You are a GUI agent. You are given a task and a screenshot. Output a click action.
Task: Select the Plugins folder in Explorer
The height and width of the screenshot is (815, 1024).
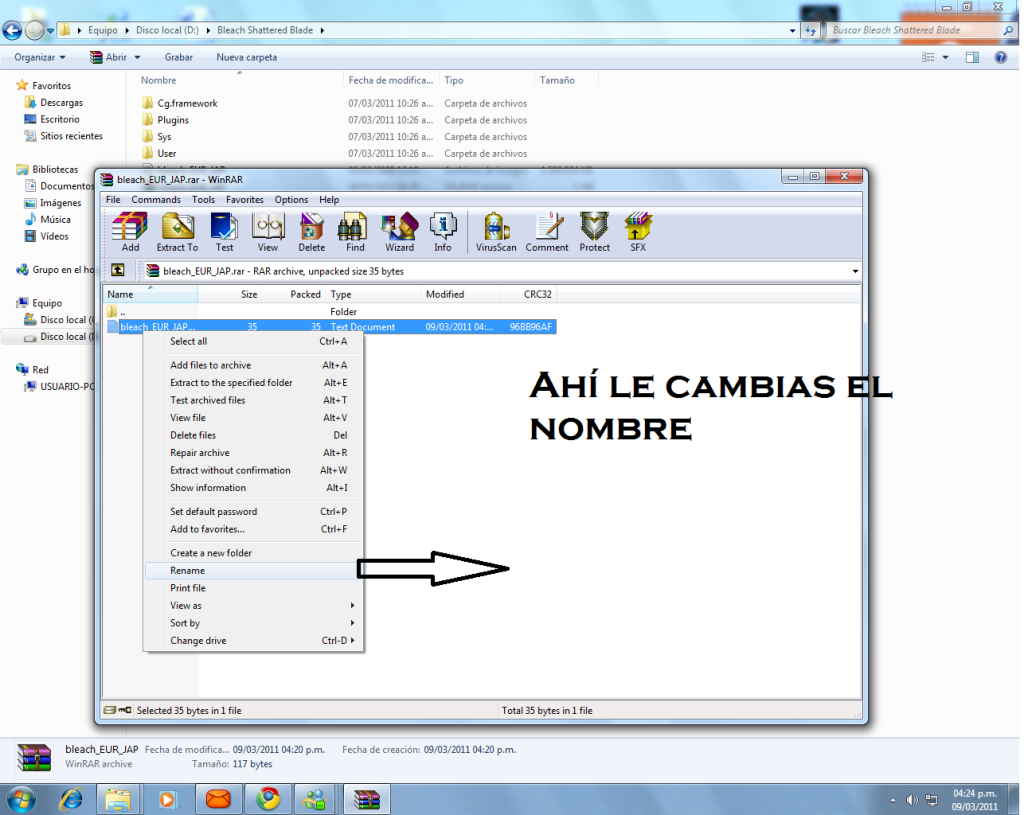coord(172,120)
